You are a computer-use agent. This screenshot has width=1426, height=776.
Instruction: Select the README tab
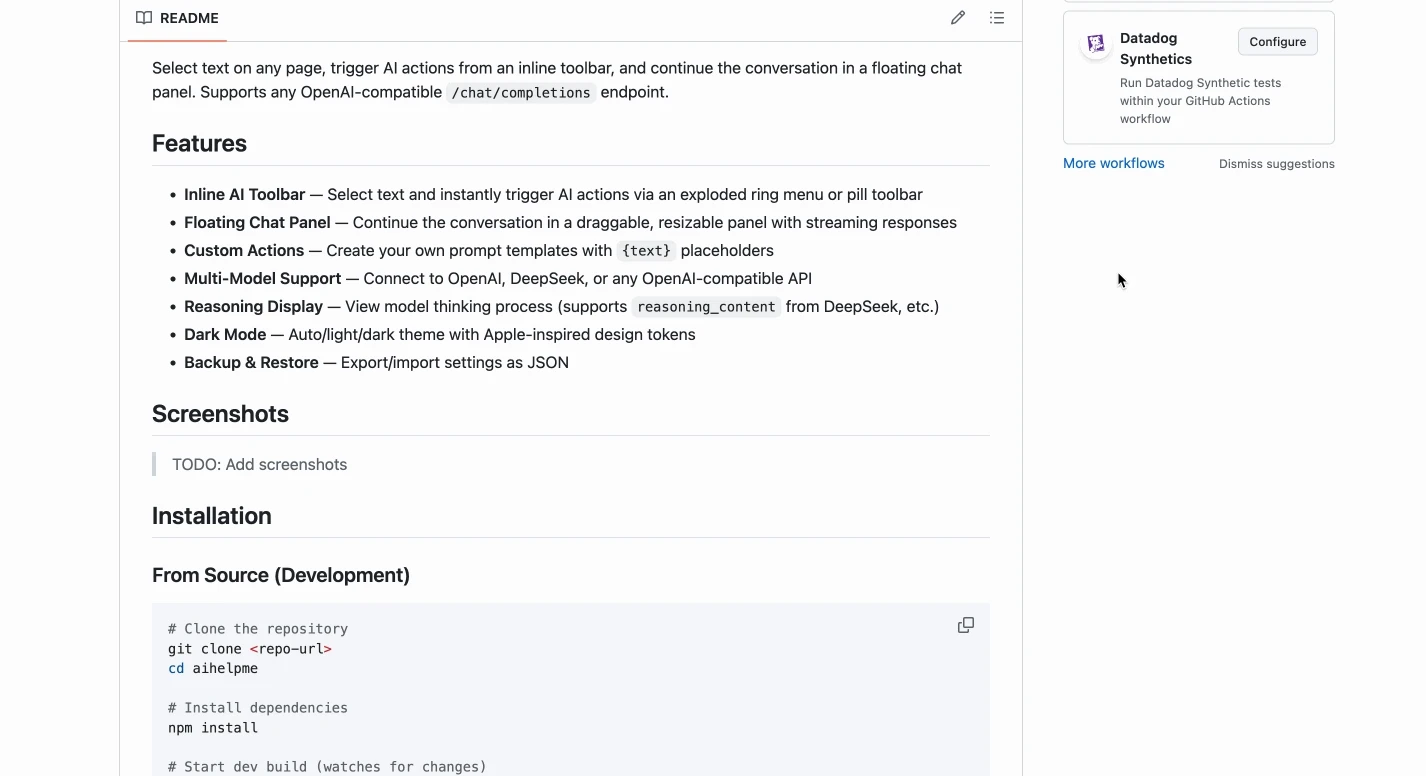tap(178, 18)
